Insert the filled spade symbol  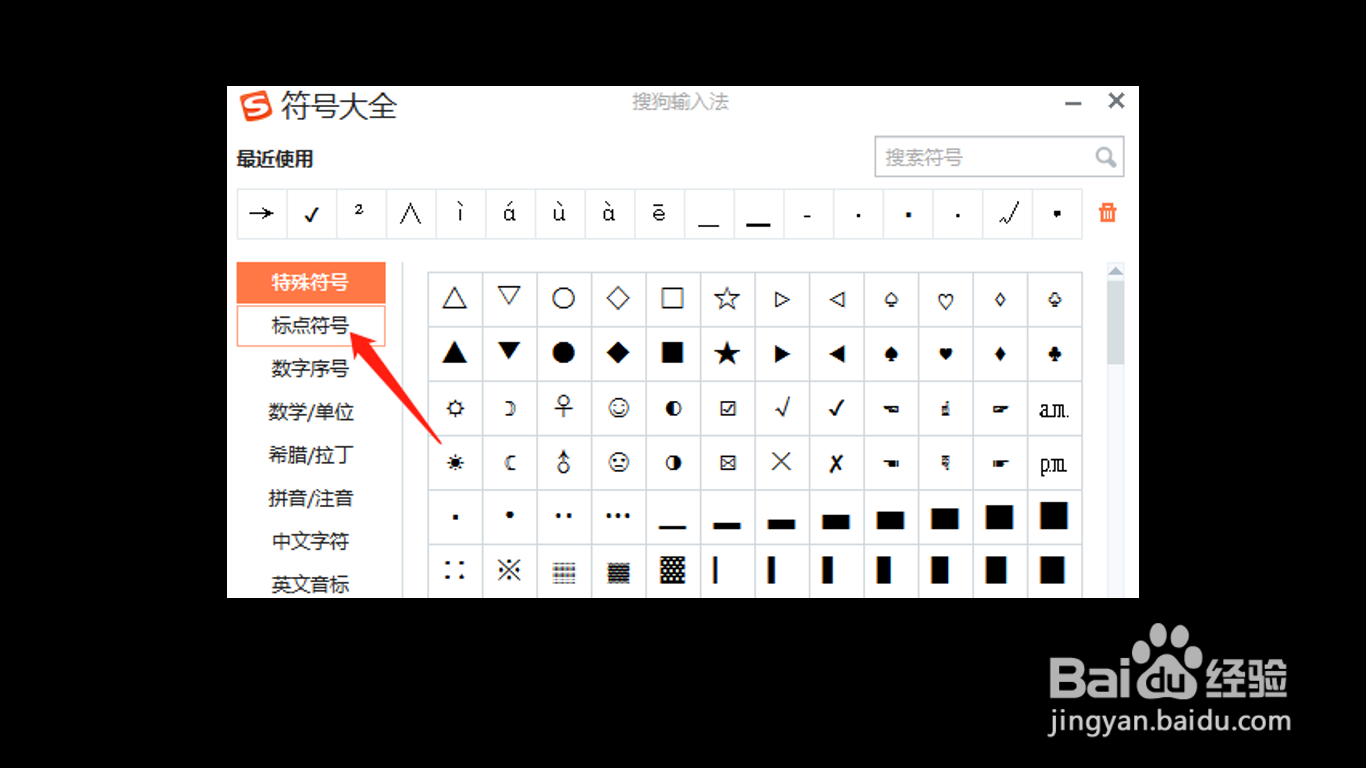pos(890,353)
